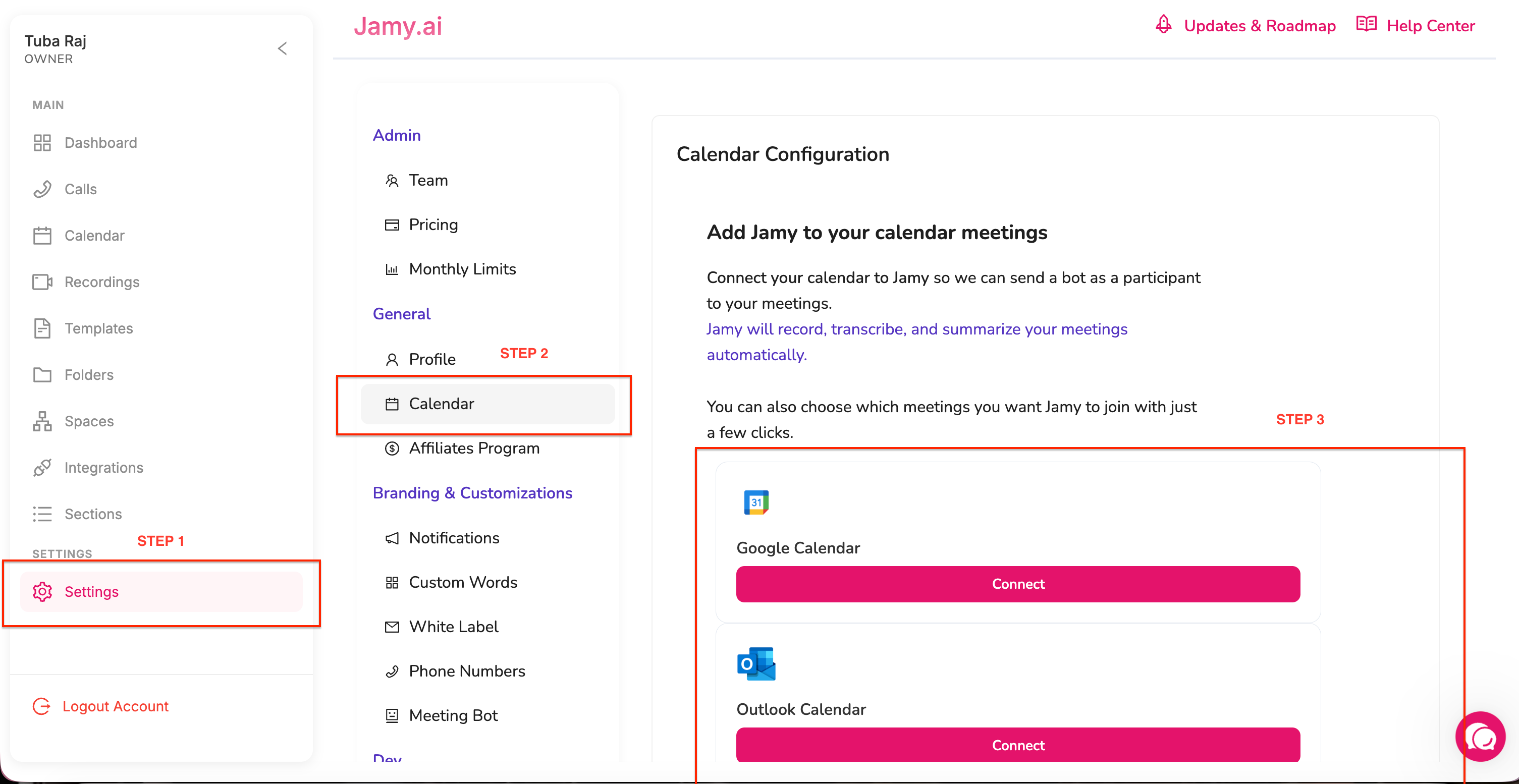Image resolution: width=1519 pixels, height=784 pixels.
Task: Click the Custom Words grid icon
Action: click(x=392, y=582)
